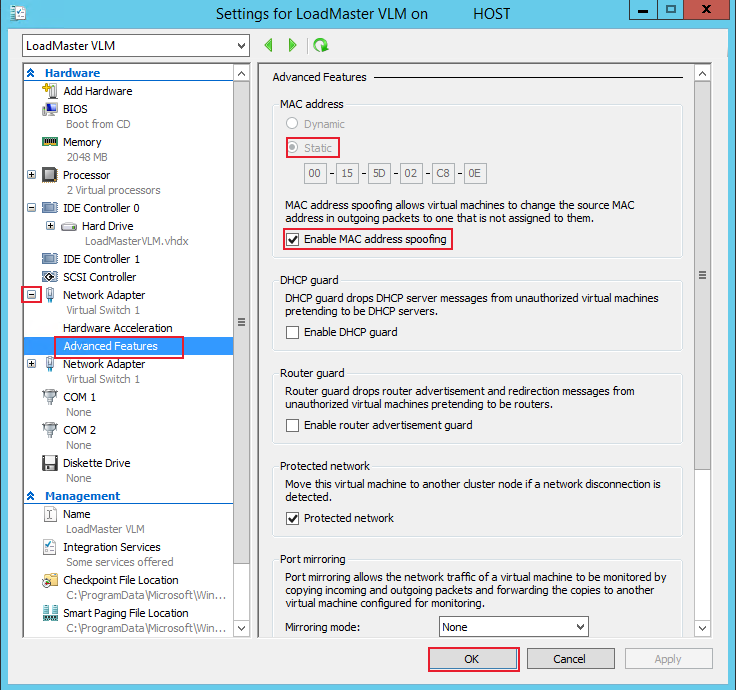The height and width of the screenshot is (690, 736).
Task: Enable router advertisement guard checkbox
Action: click(x=293, y=425)
